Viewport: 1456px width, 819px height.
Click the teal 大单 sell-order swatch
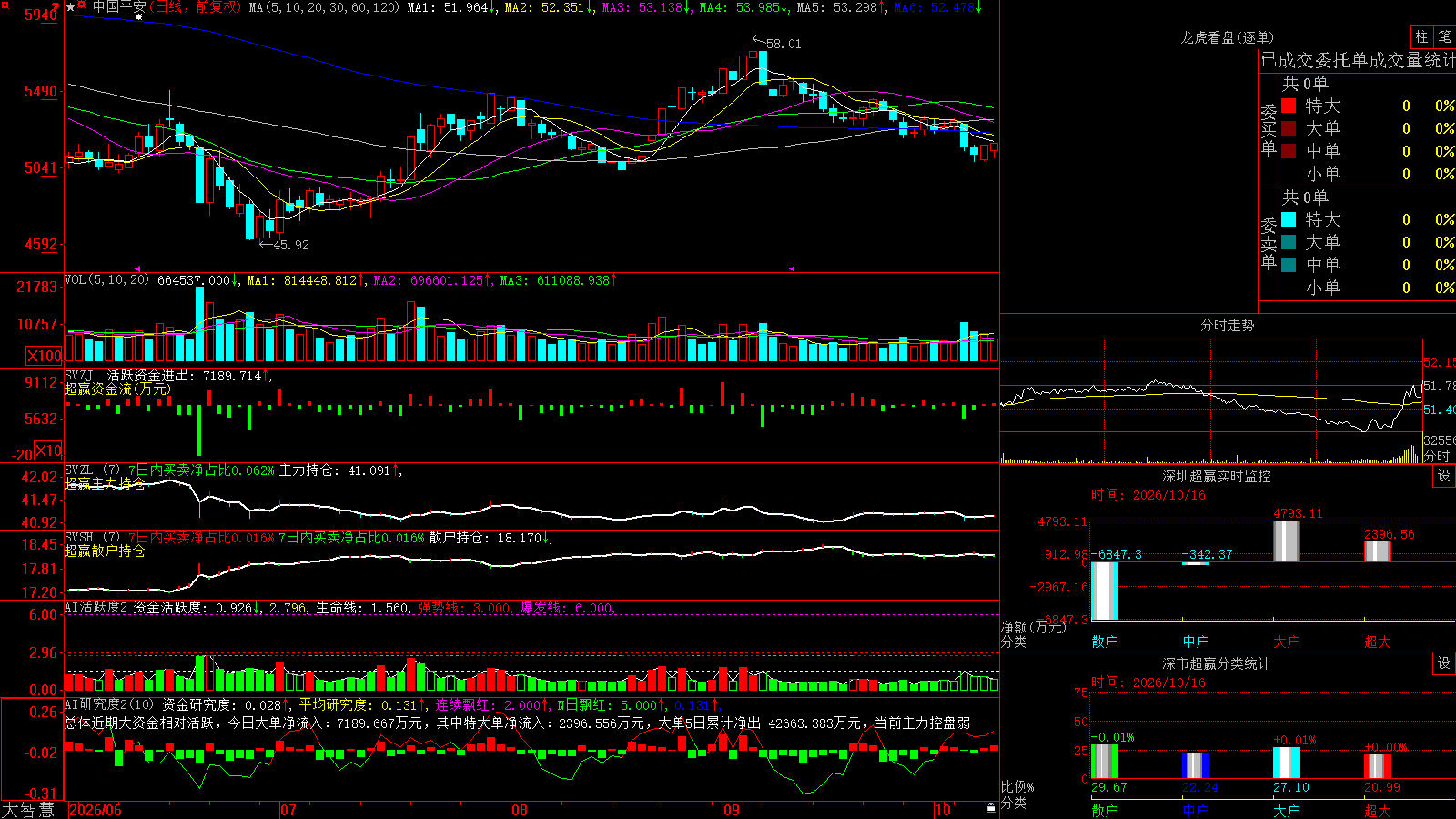pos(1289,242)
